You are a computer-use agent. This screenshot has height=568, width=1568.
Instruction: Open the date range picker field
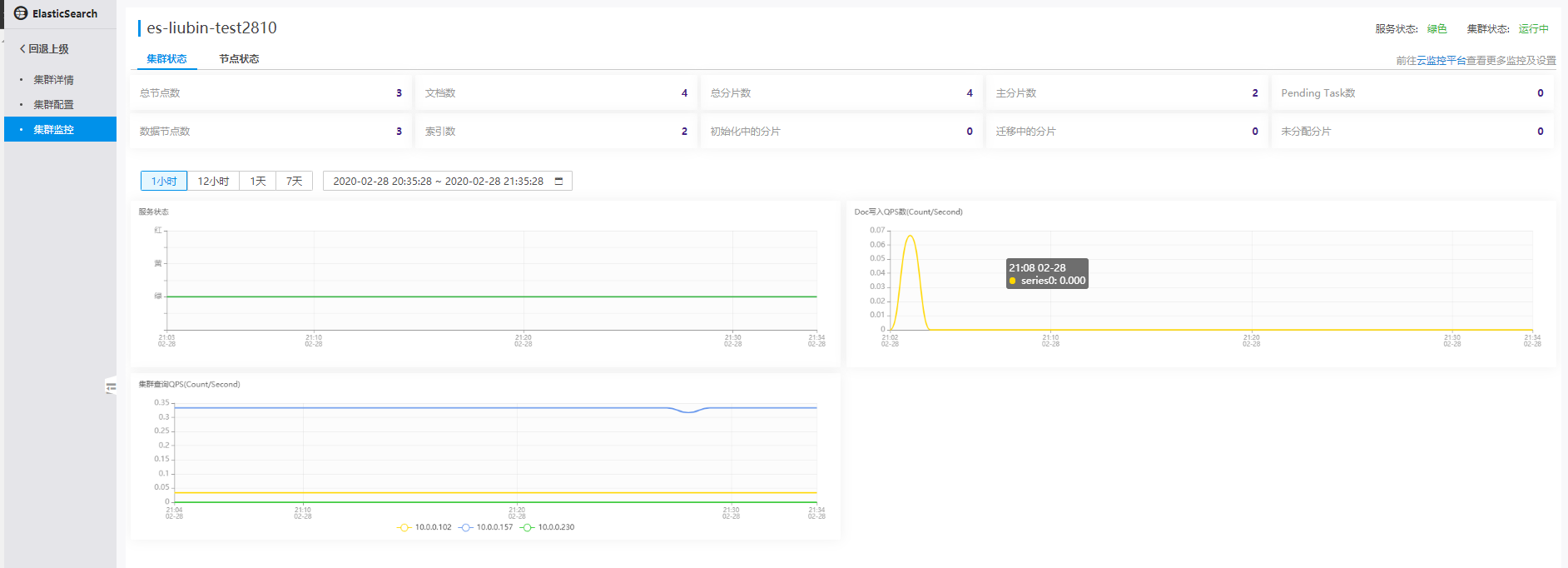438,181
